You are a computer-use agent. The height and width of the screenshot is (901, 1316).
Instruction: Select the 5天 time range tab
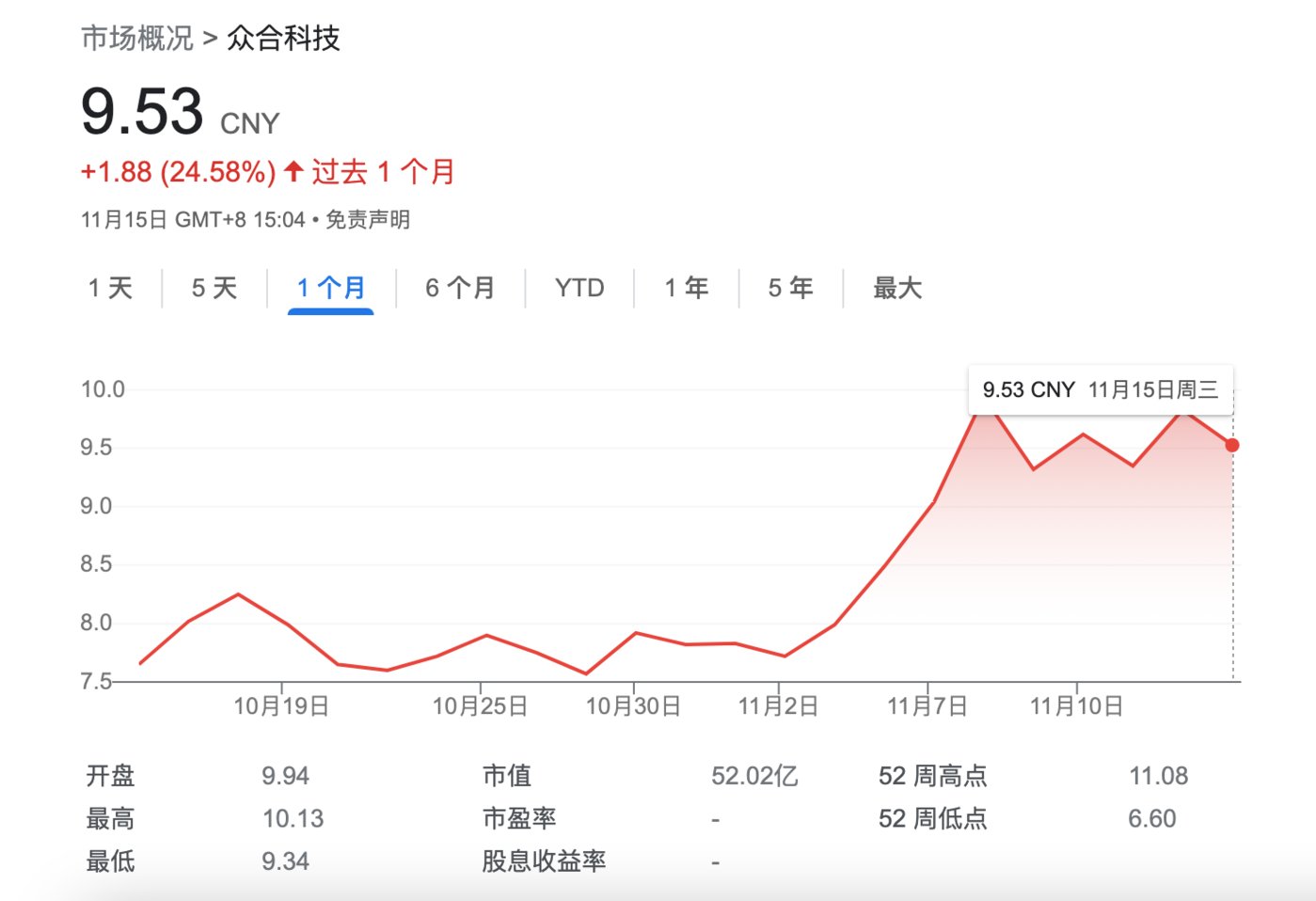click(x=214, y=289)
